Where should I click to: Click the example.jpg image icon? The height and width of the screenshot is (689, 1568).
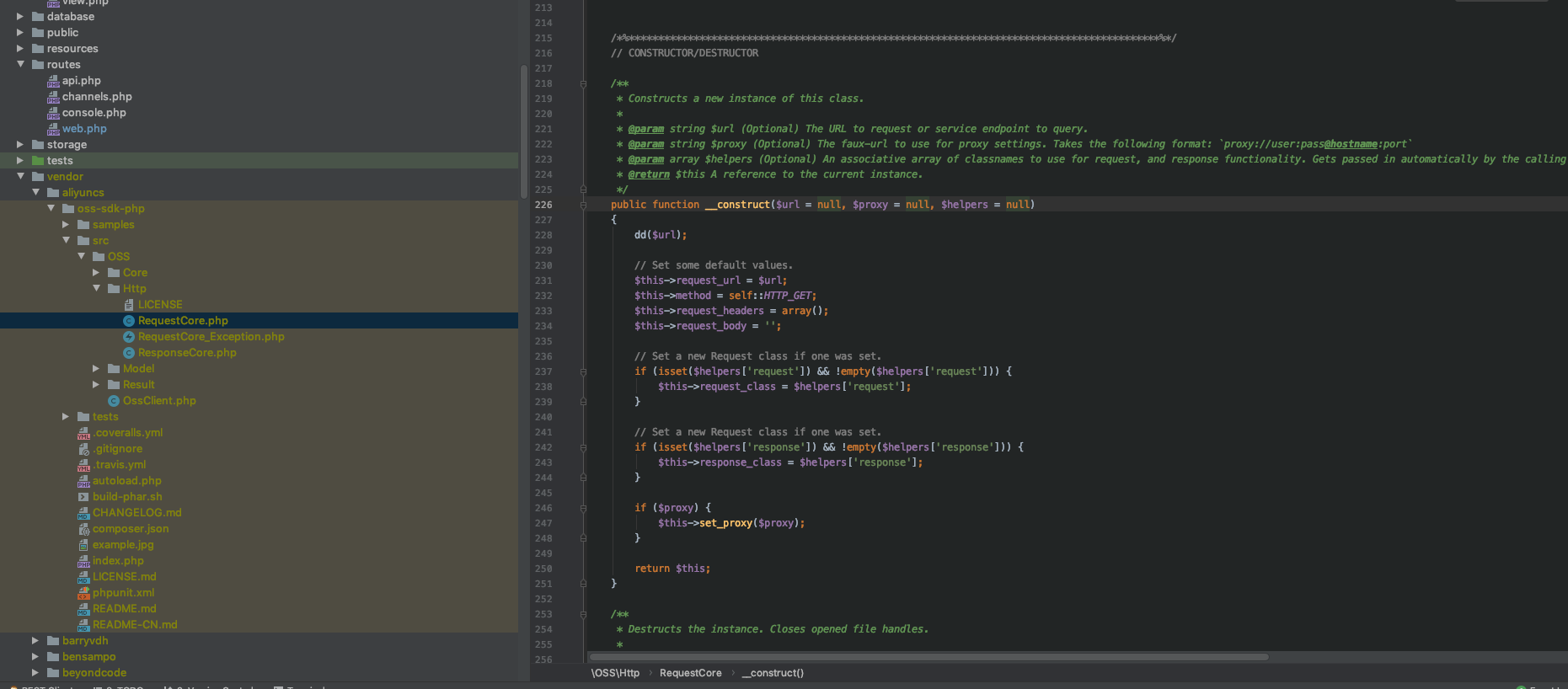(83, 545)
